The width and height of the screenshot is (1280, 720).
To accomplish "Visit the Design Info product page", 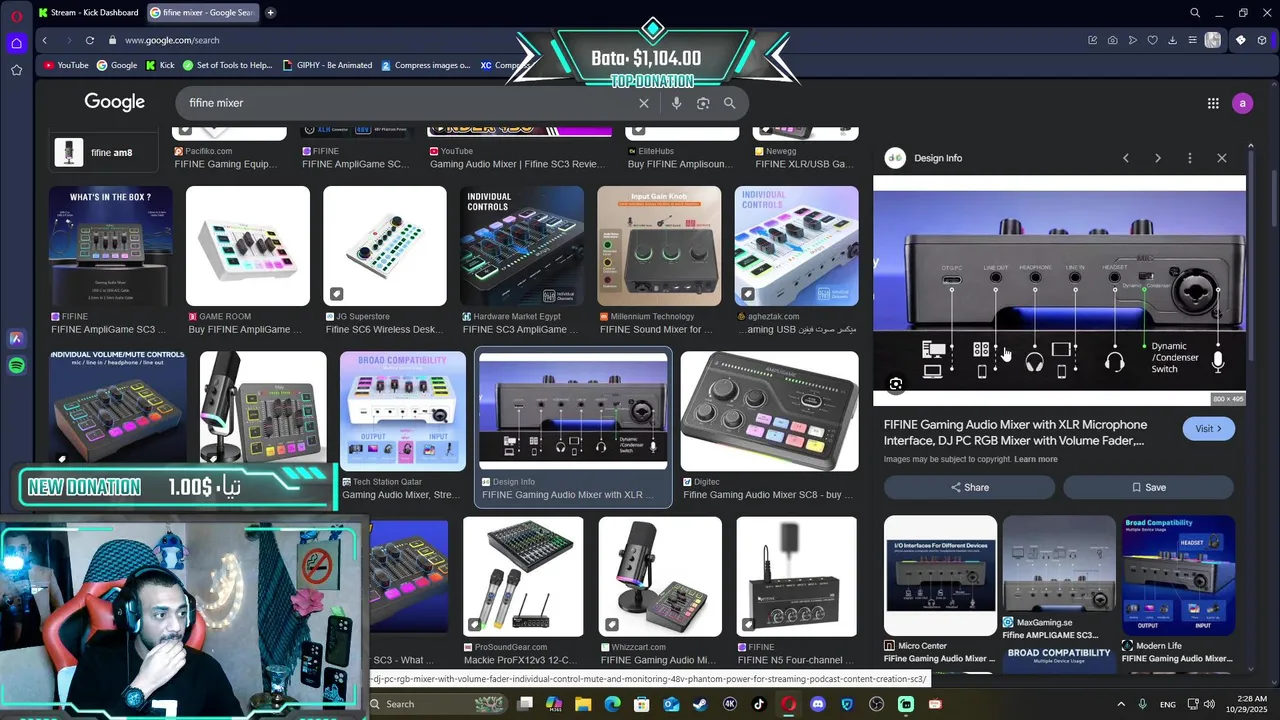I will tap(1209, 428).
